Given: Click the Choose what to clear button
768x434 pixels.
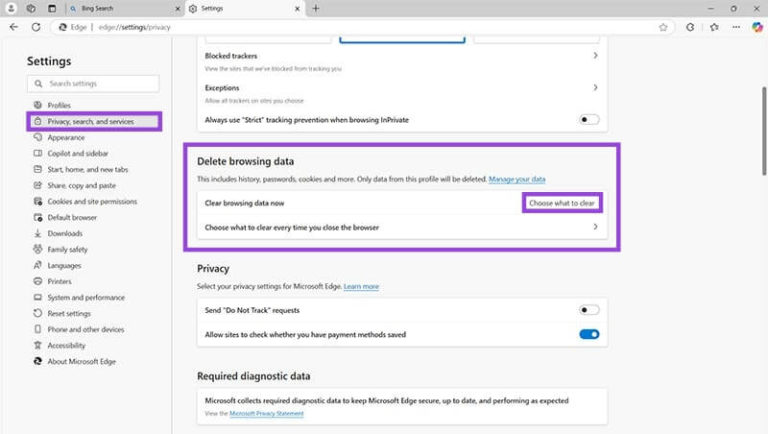Looking at the screenshot, I should pyautogui.click(x=562, y=203).
